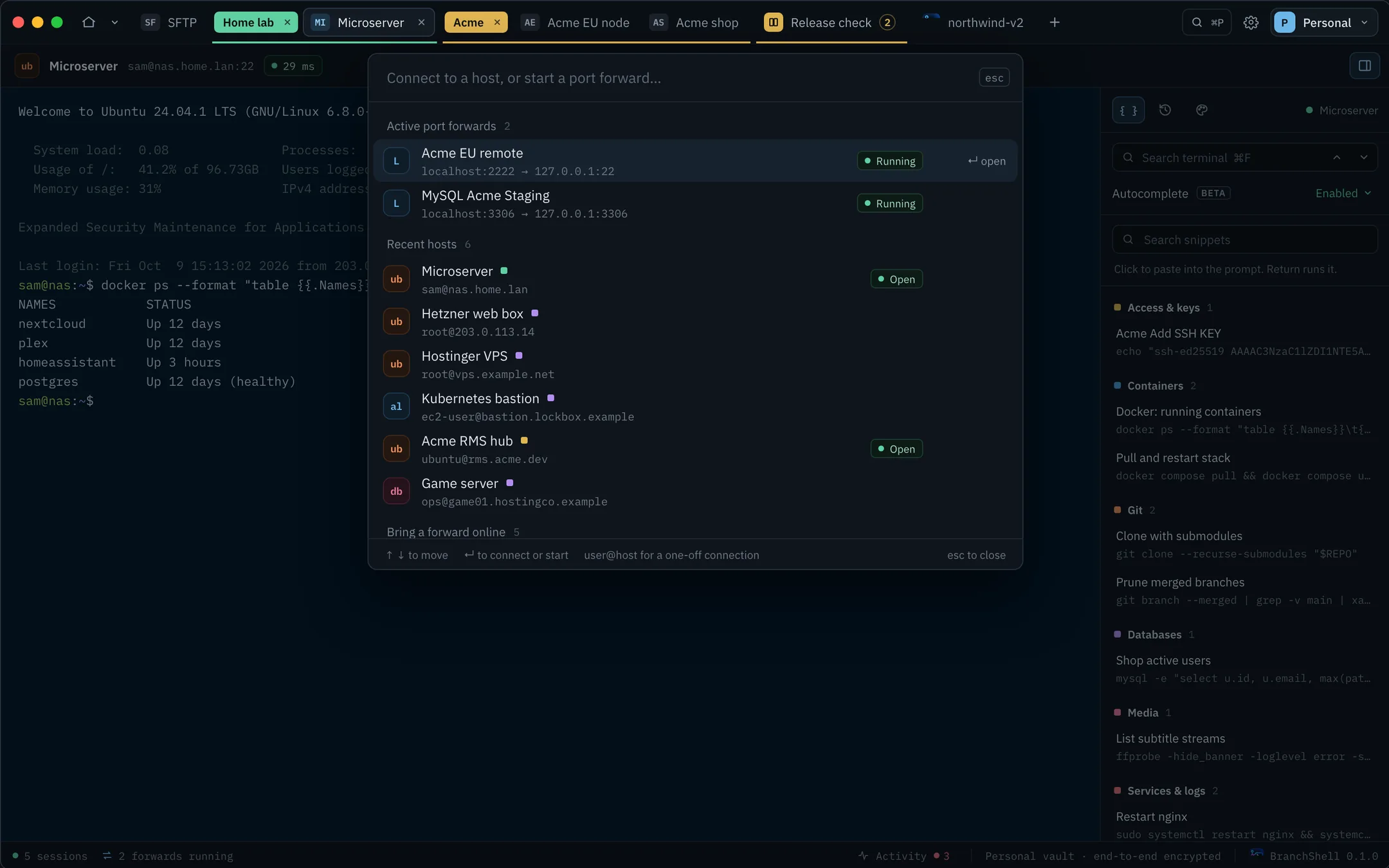Select the Microserver recent host row
This screenshot has height=868, width=1389.
(x=695, y=279)
